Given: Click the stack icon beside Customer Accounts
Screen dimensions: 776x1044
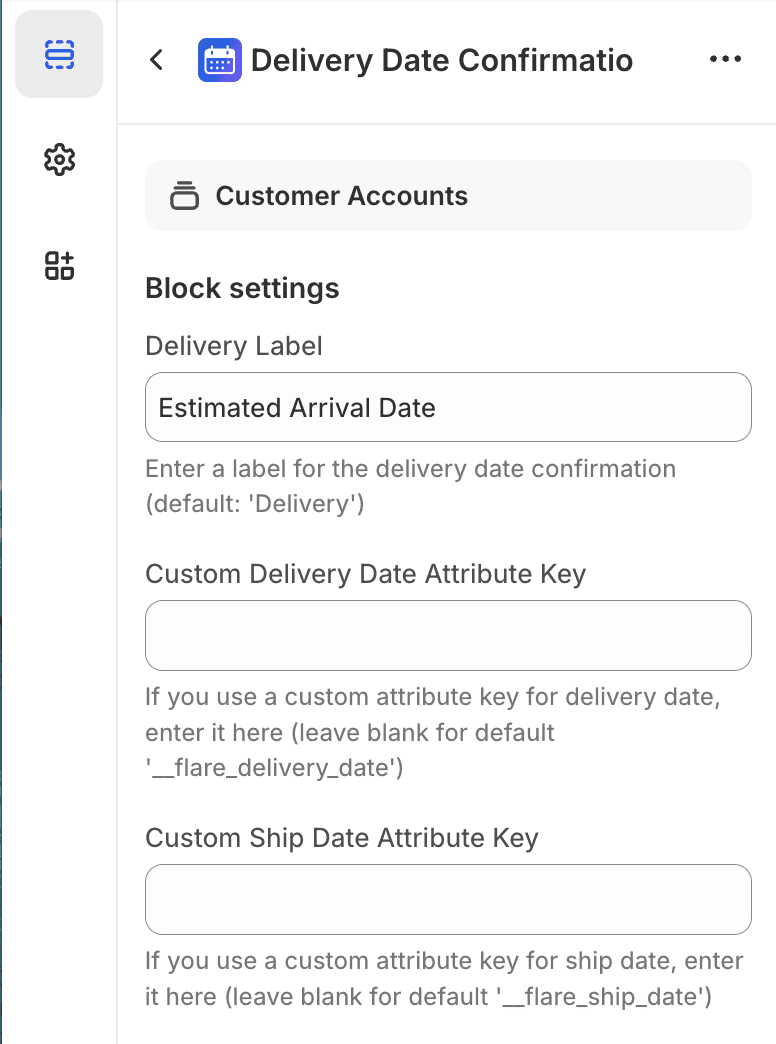Looking at the screenshot, I should pos(184,196).
